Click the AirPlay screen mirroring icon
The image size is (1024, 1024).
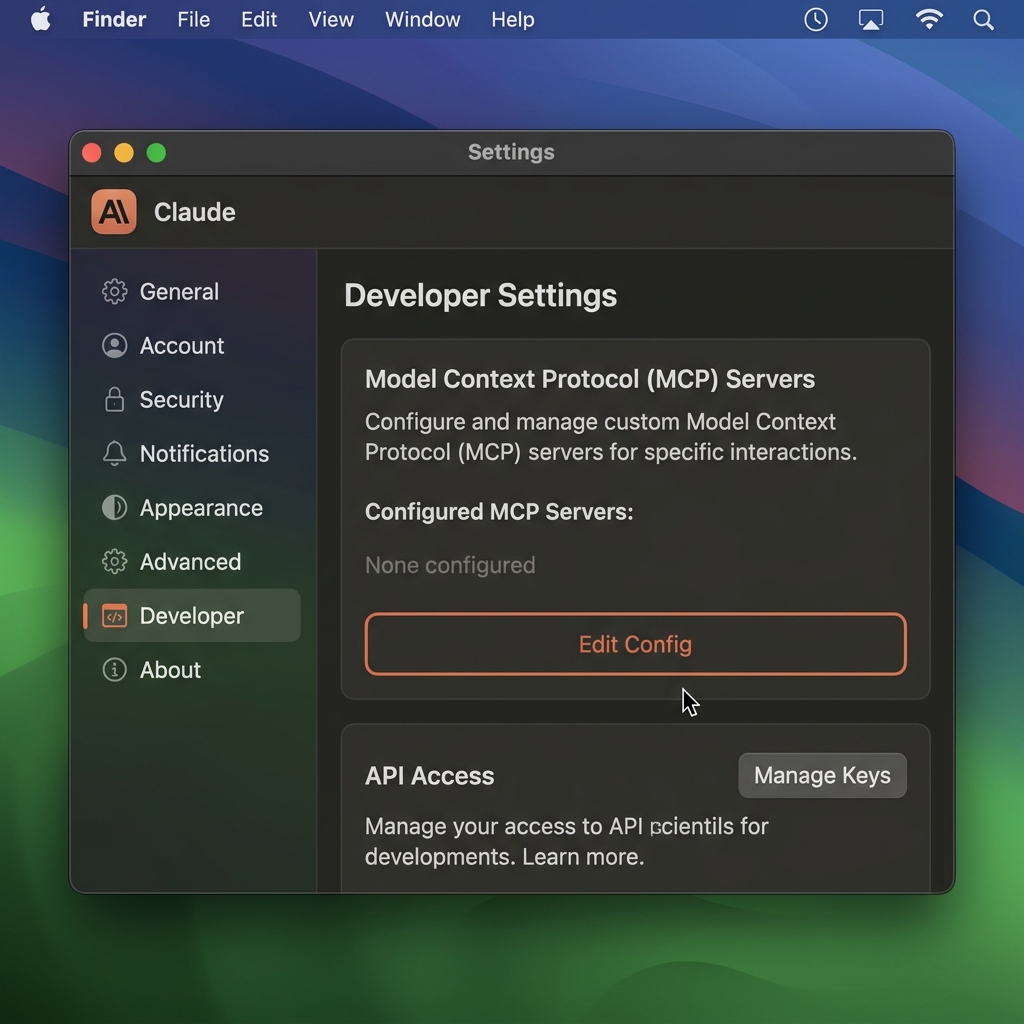click(871, 20)
